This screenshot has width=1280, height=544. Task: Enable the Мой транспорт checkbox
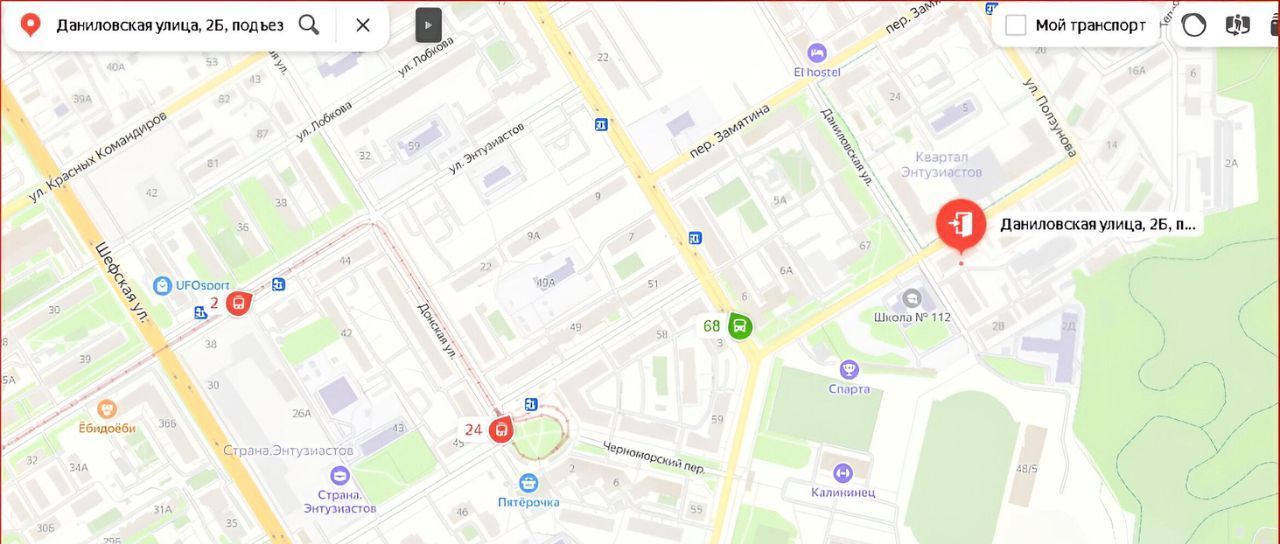pyautogui.click(x=1016, y=25)
